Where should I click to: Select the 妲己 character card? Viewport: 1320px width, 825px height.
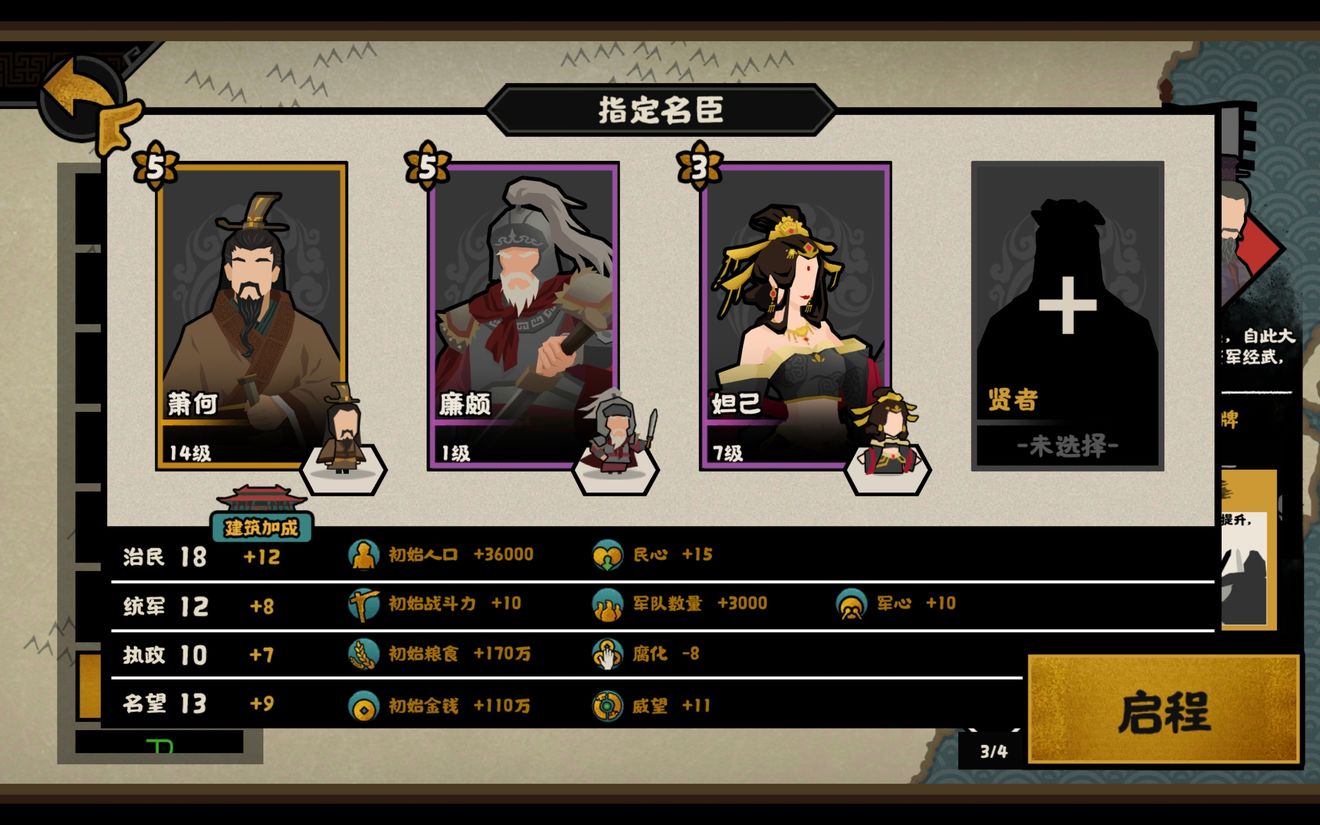click(x=795, y=316)
